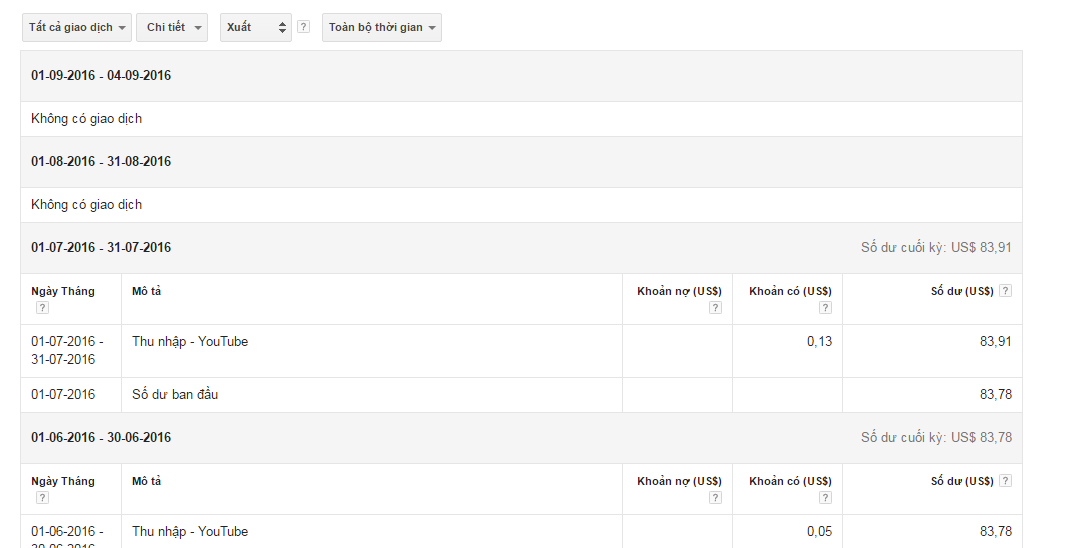Click help icon under Khoản có in June table
Viewport: 1081px width, 548px height.
(x=825, y=498)
